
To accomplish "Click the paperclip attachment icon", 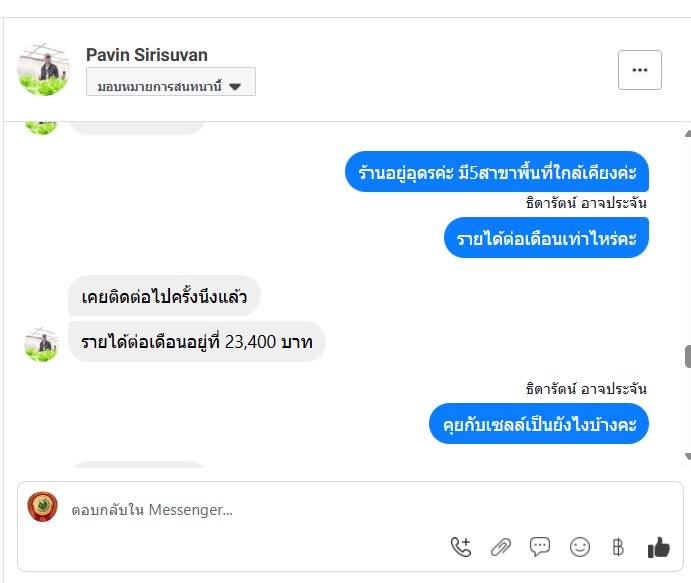I will click(501, 547).
